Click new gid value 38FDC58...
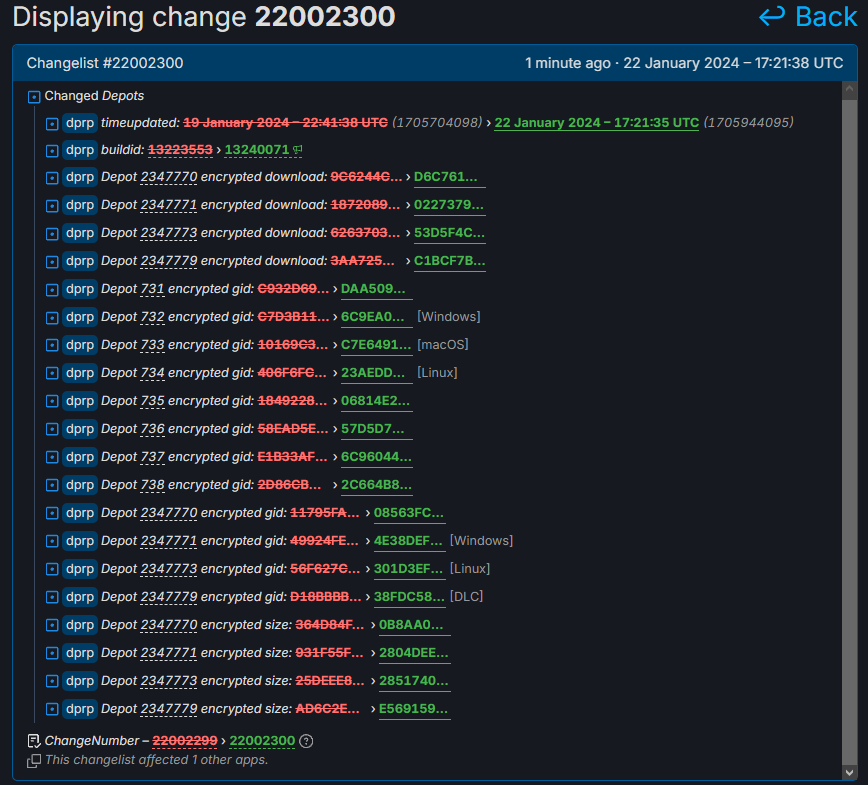The image size is (868, 785). click(x=410, y=597)
